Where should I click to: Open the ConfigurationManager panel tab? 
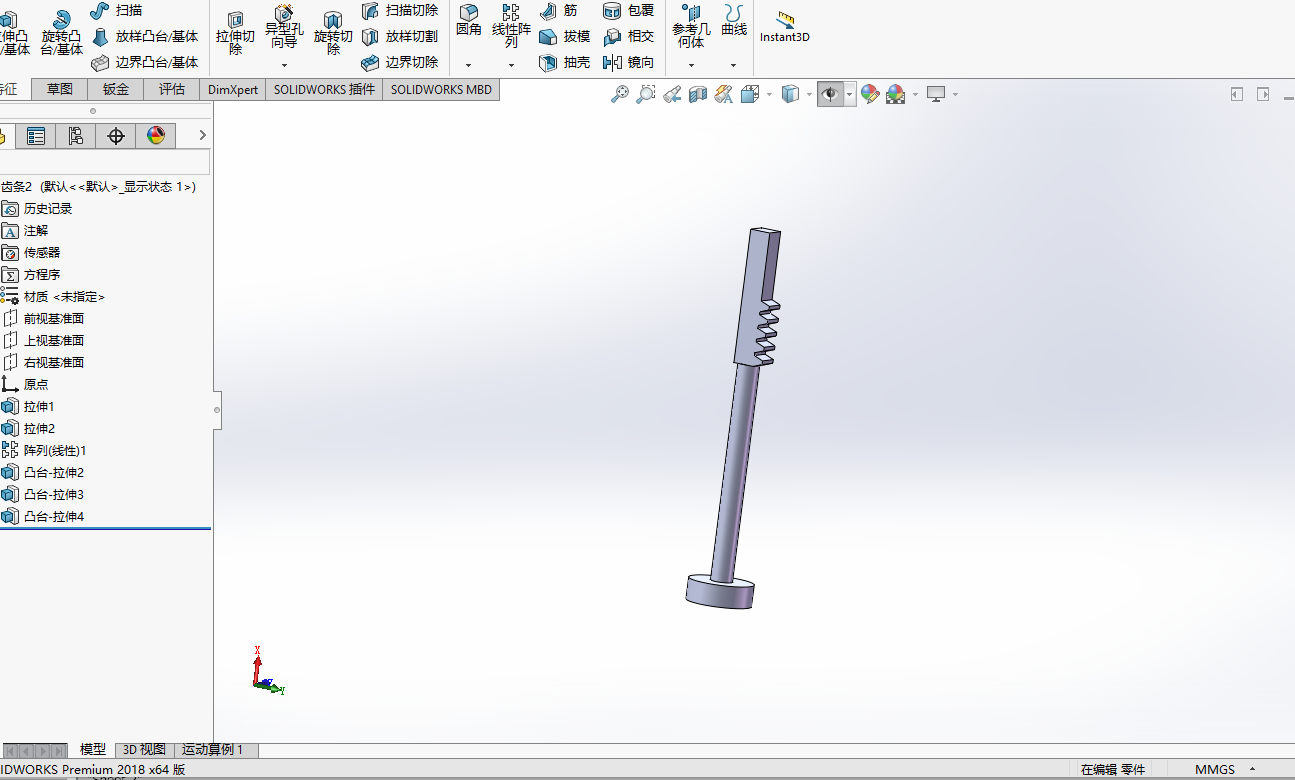point(76,136)
